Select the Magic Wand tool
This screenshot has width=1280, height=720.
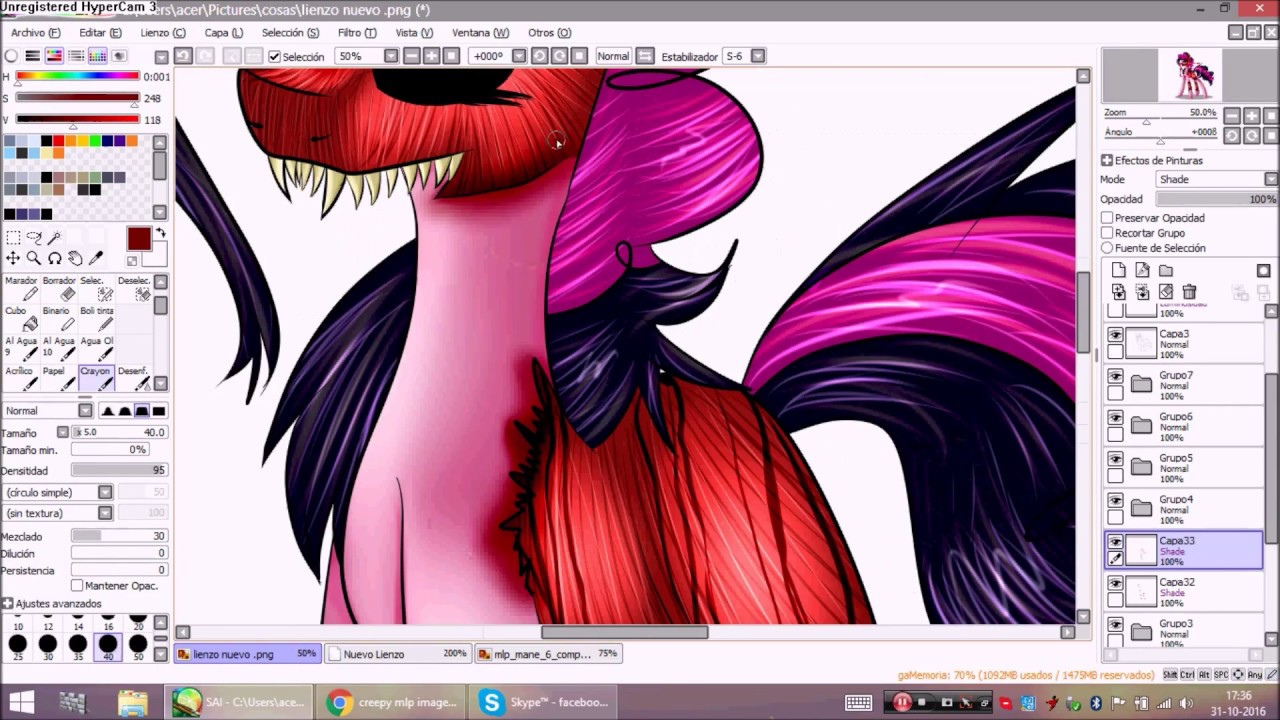coord(55,238)
